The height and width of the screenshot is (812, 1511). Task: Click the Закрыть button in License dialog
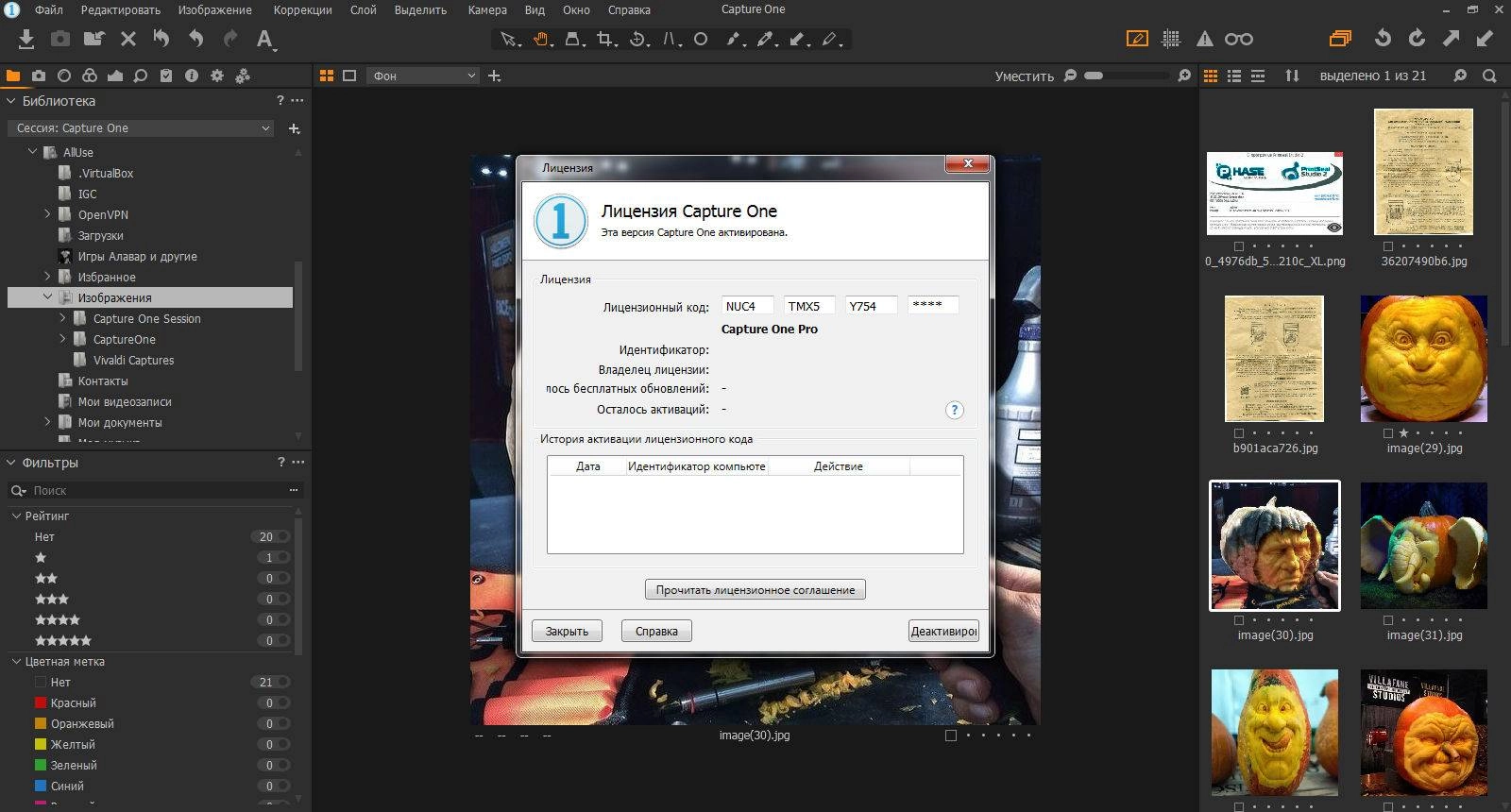(567, 631)
